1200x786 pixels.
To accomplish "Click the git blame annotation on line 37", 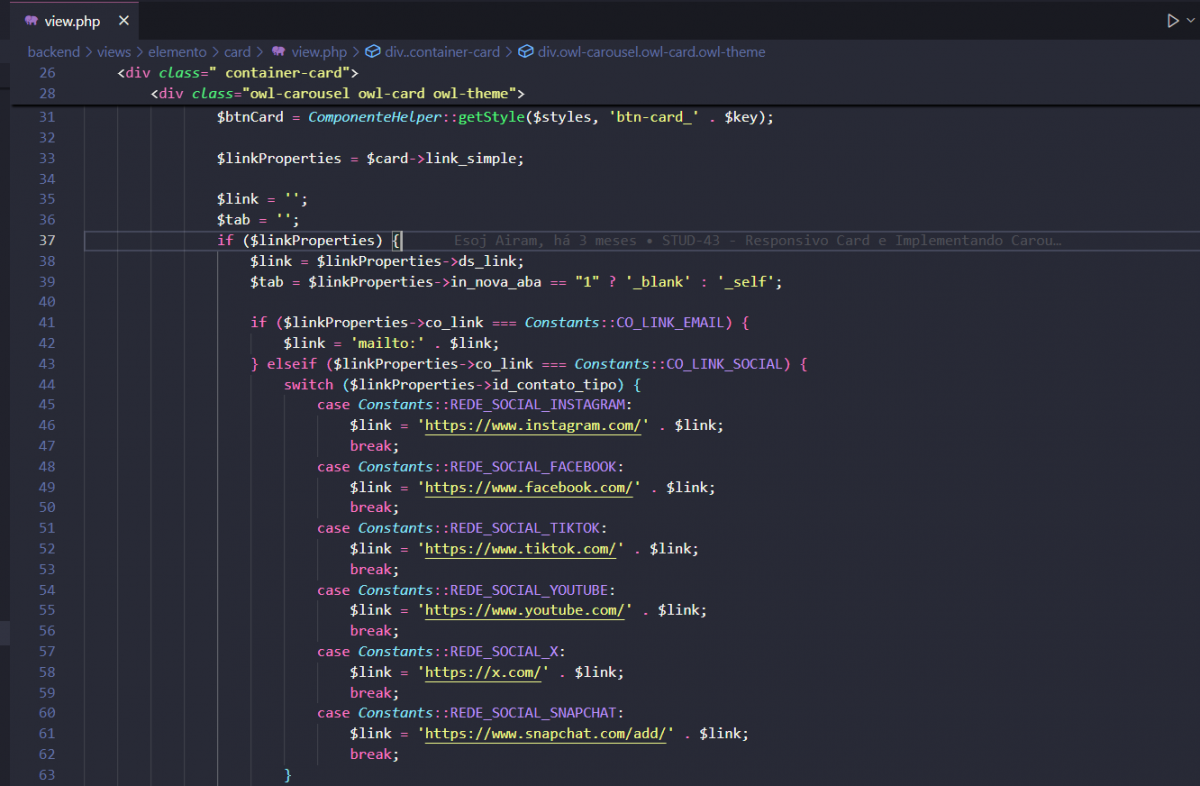I will coord(756,241).
